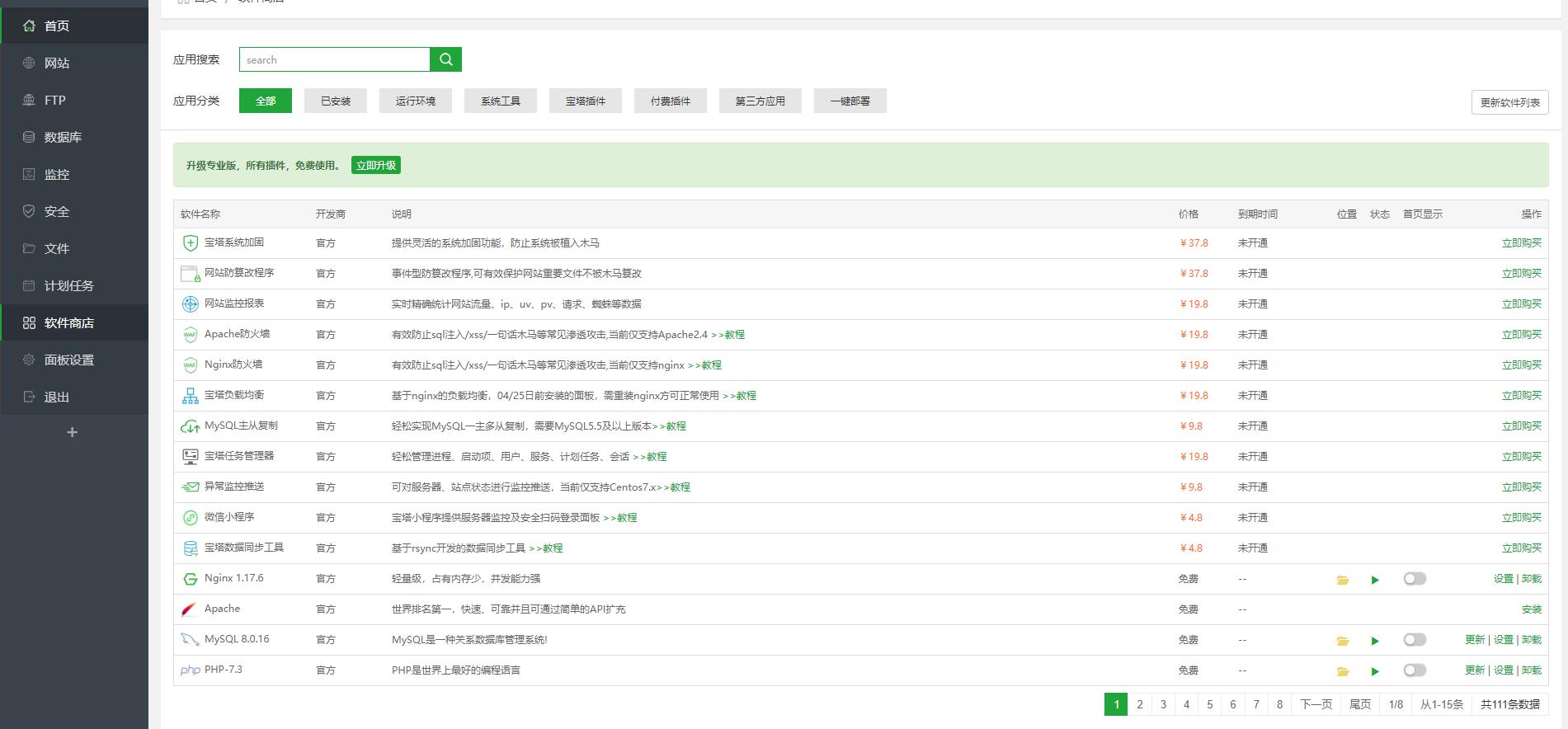This screenshot has height=729, width=1568.
Task: Open the PHP-7.3 folder location icon
Action: coord(1343,671)
